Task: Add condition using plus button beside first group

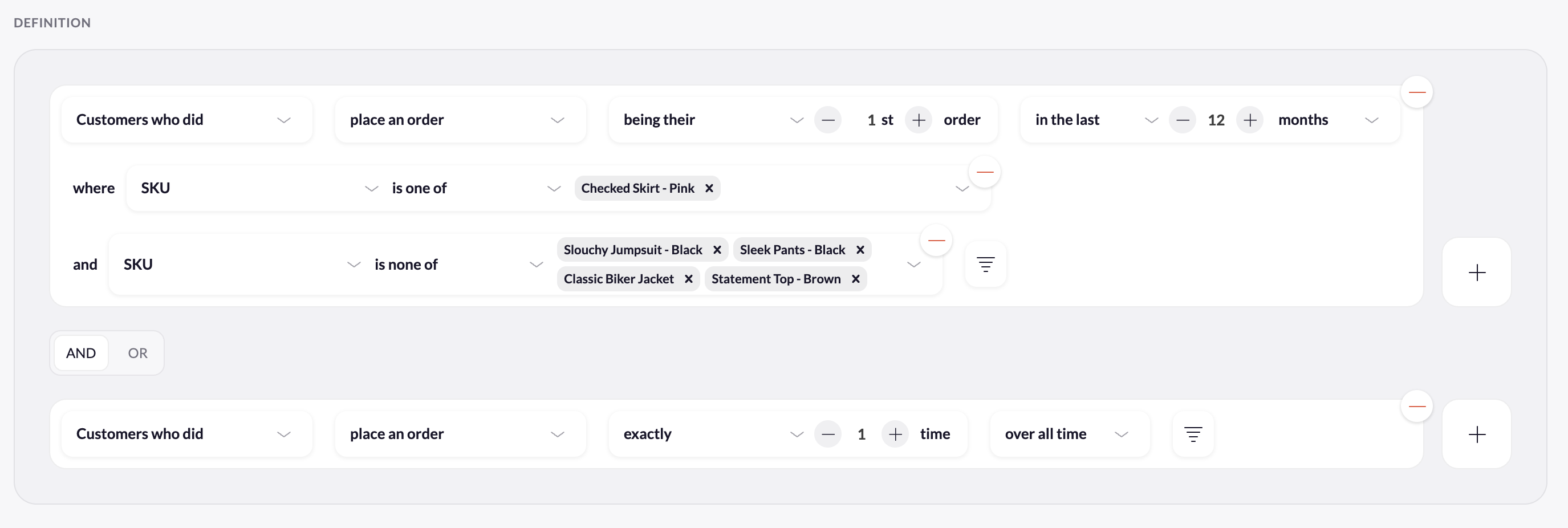Action: [x=1476, y=272]
